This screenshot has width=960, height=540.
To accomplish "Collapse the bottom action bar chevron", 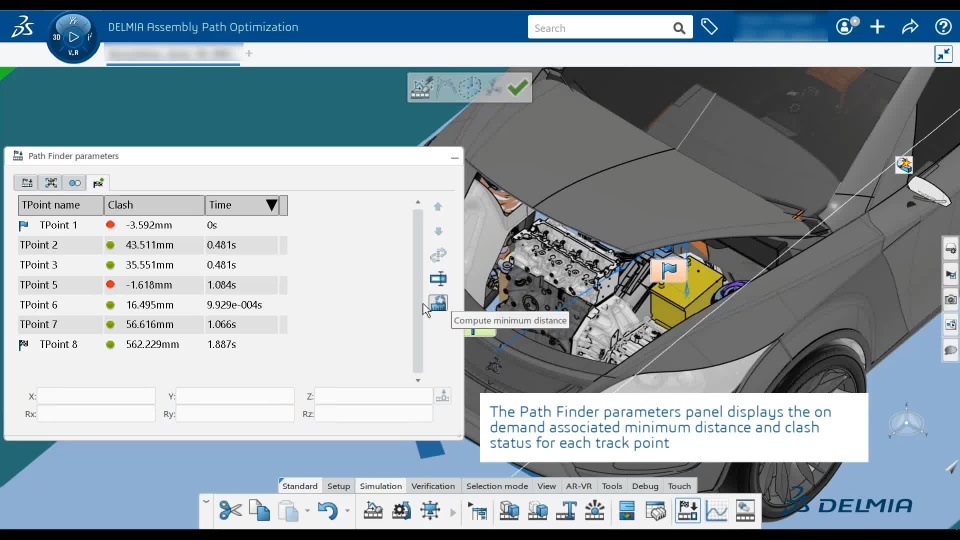I will click(x=206, y=502).
